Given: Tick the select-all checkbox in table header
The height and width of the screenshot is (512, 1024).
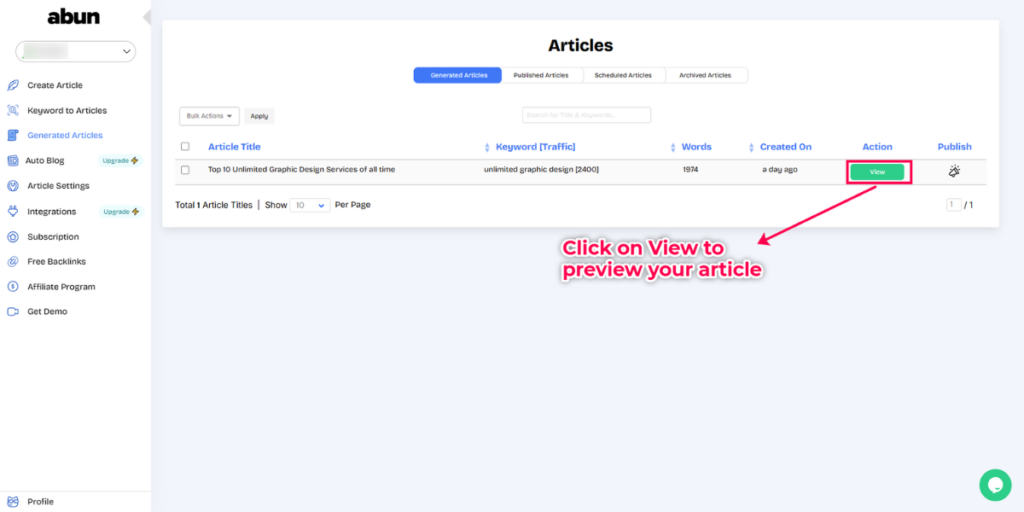Looking at the screenshot, I should 185,146.
